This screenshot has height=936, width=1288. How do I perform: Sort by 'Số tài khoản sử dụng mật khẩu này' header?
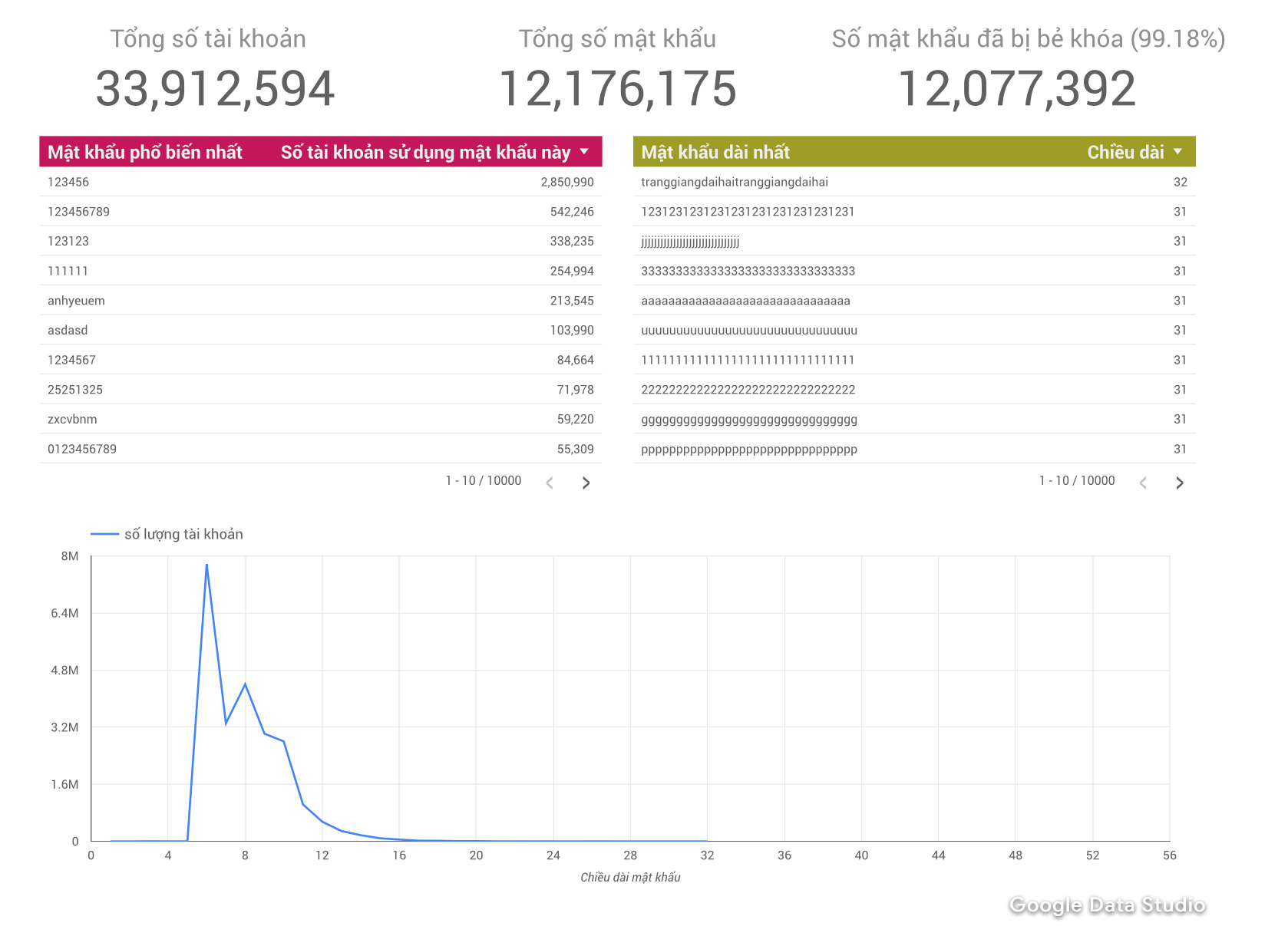pos(425,152)
